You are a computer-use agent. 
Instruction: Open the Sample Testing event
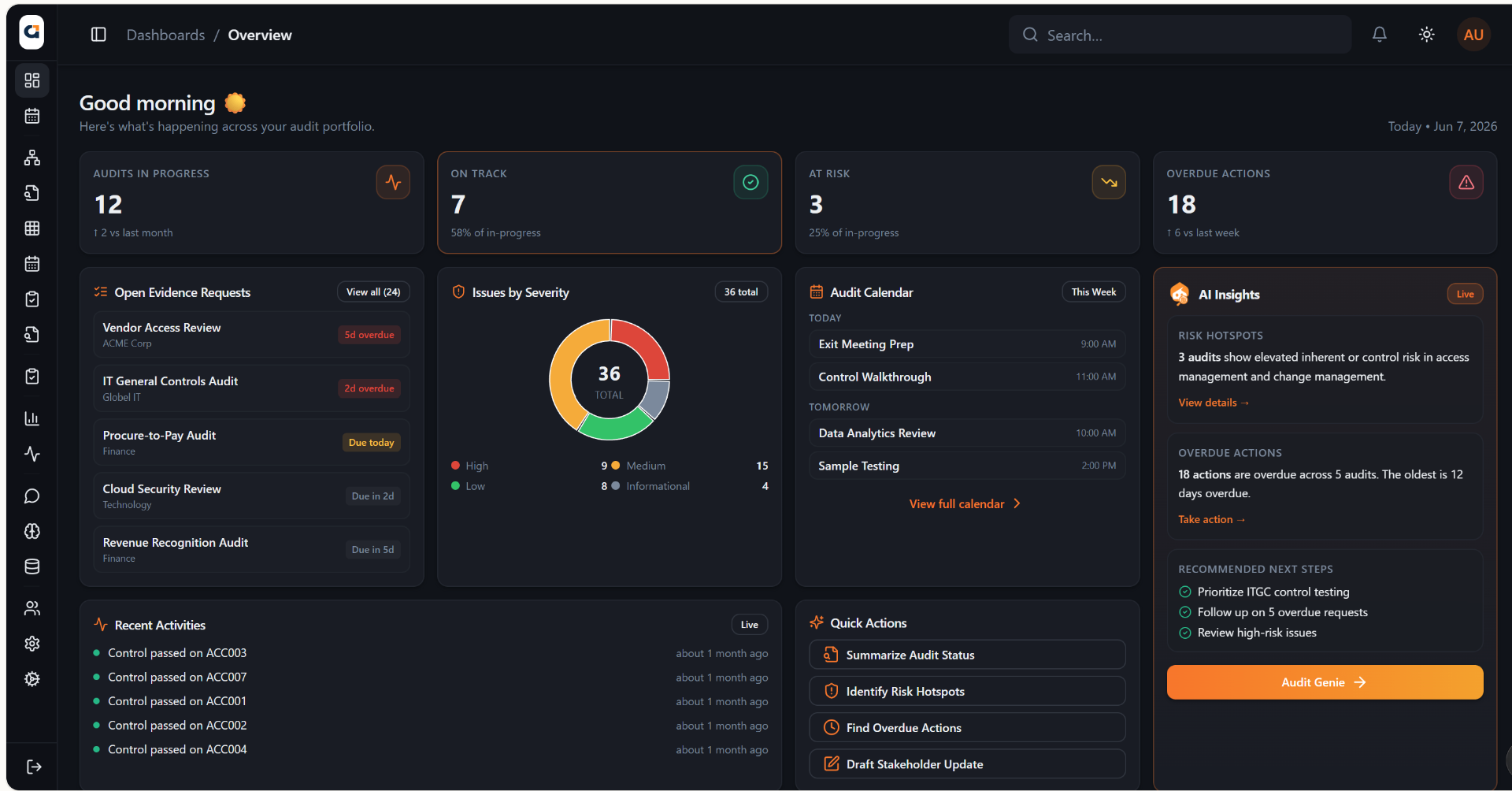pyautogui.click(x=967, y=466)
